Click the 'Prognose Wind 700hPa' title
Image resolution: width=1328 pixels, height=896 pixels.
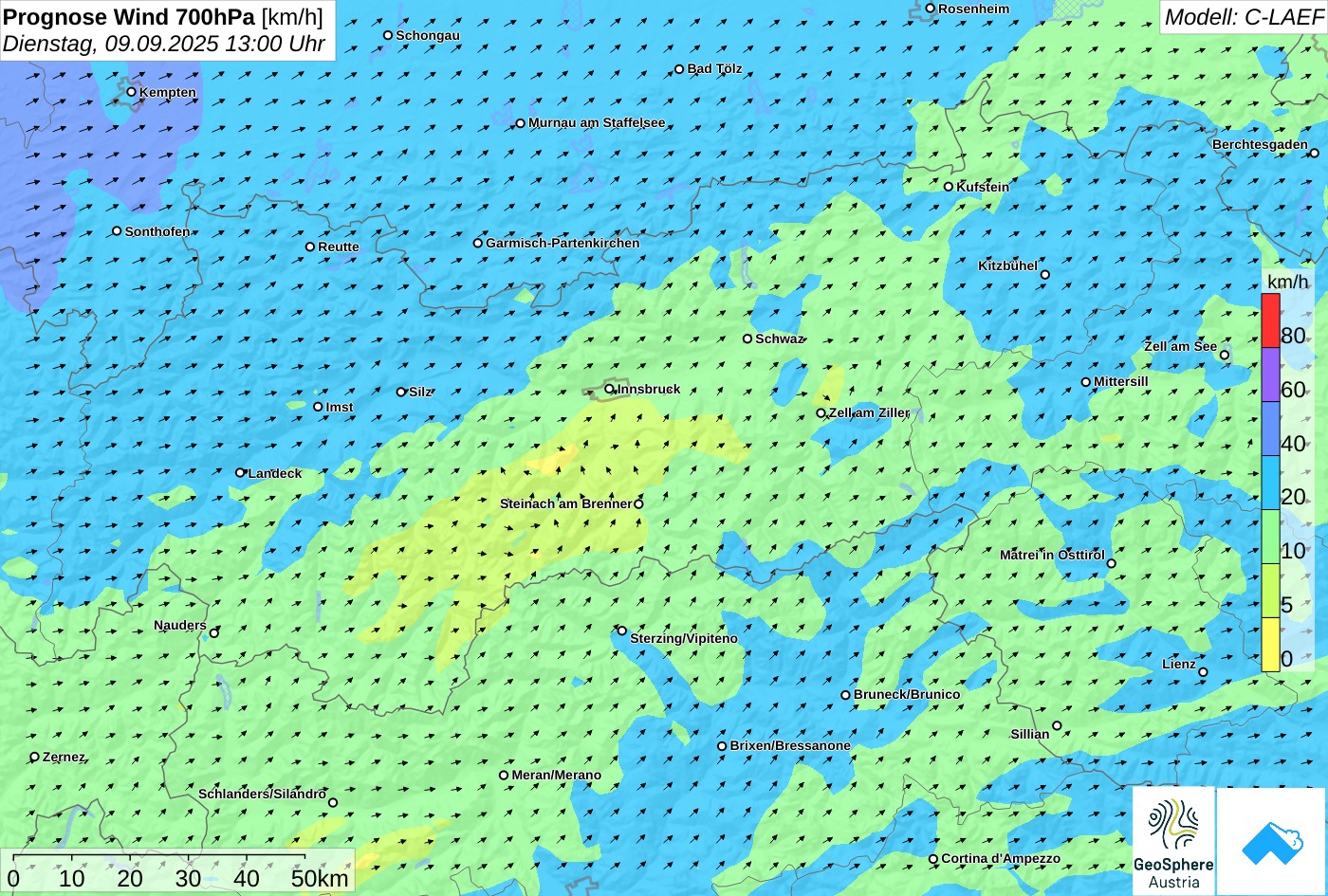[x=129, y=16]
